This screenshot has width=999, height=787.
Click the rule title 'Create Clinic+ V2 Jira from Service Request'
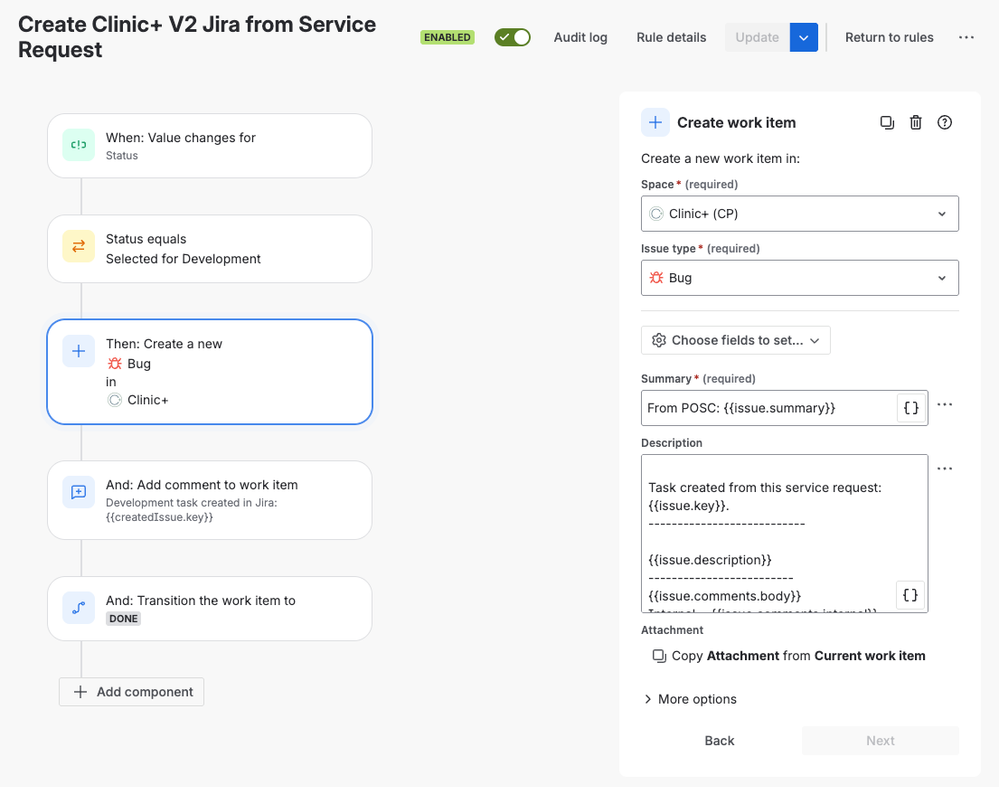coord(197,37)
